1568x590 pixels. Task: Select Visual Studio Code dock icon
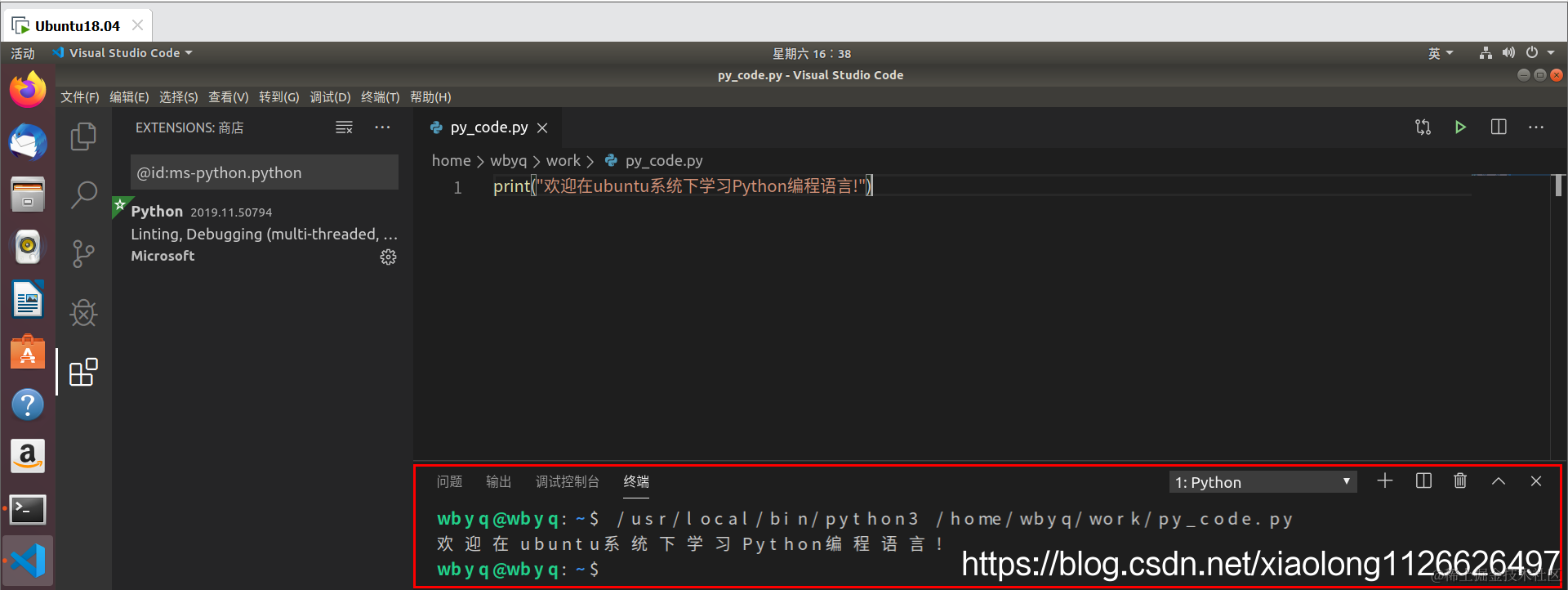(x=28, y=561)
